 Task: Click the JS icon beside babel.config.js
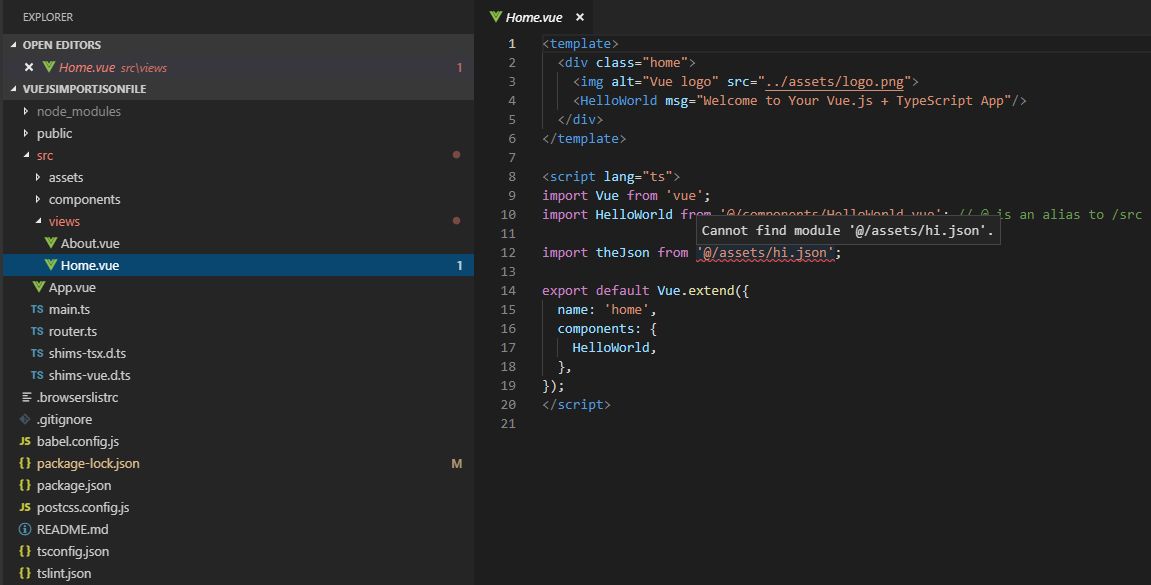point(25,441)
